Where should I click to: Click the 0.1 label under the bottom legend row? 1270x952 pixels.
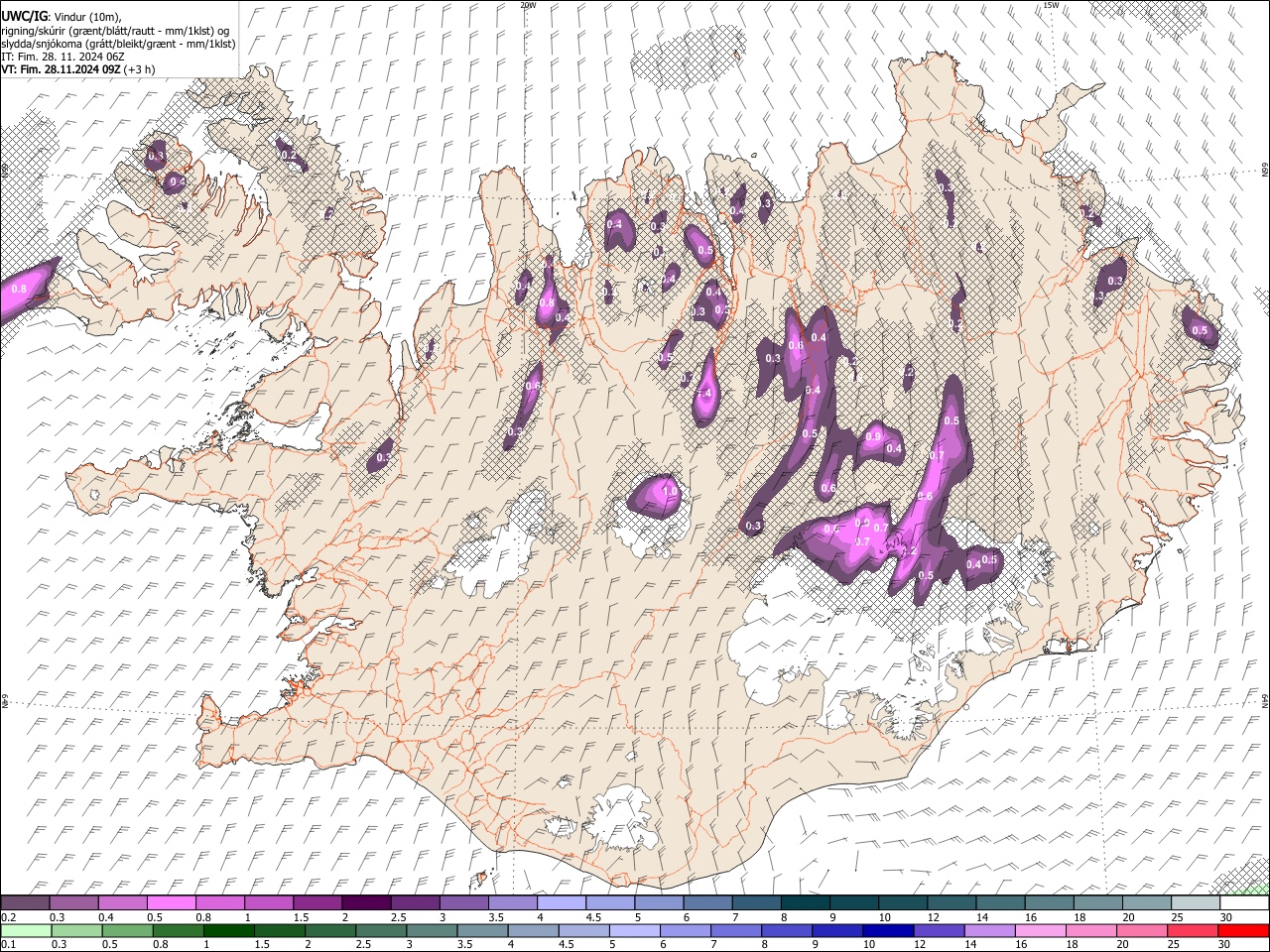[x=8, y=944]
